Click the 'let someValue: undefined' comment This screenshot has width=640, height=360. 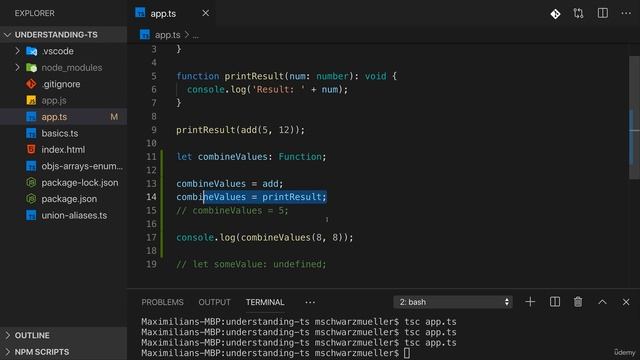[251, 264]
